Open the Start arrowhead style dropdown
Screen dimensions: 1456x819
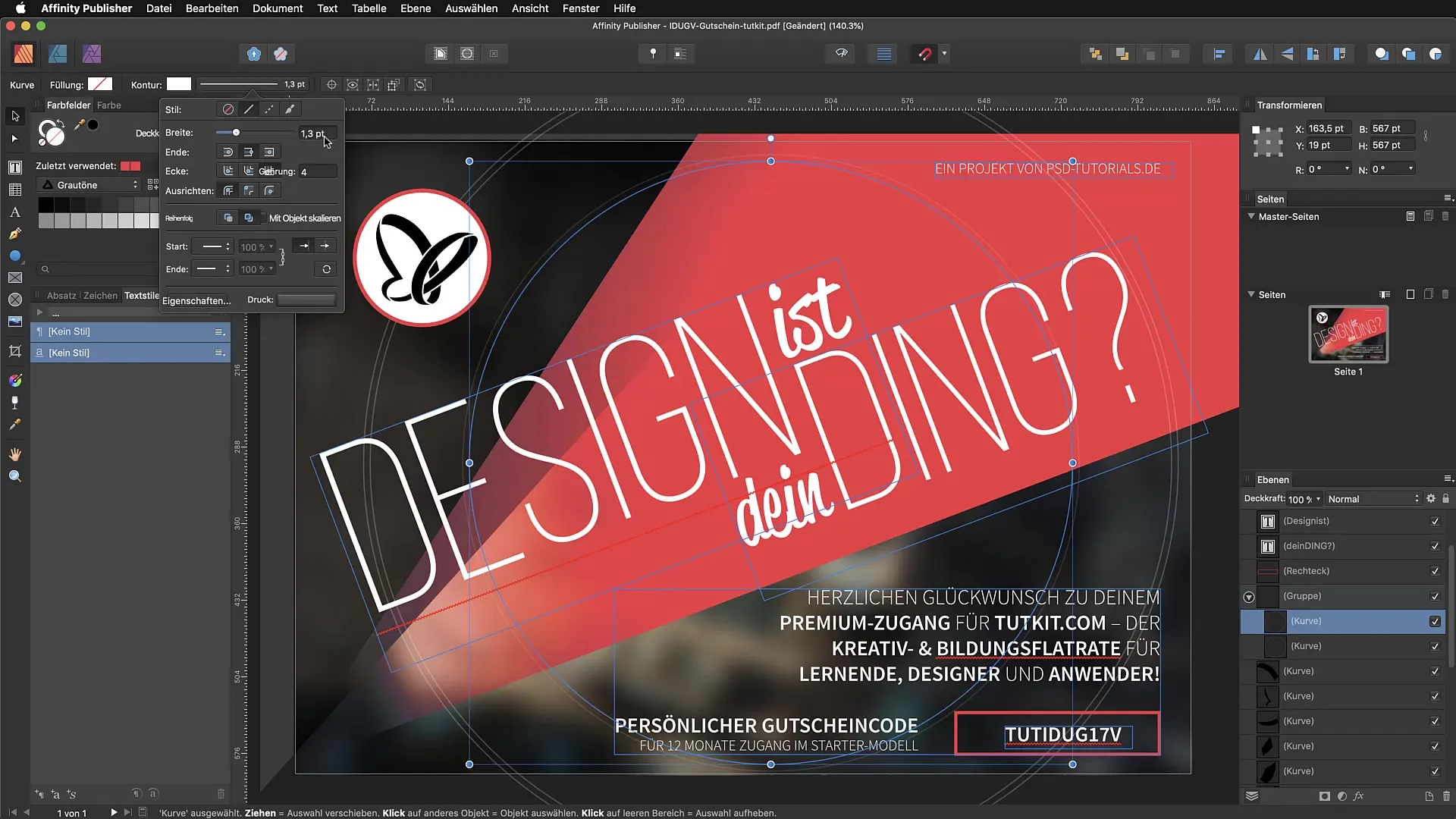(213, 246)
